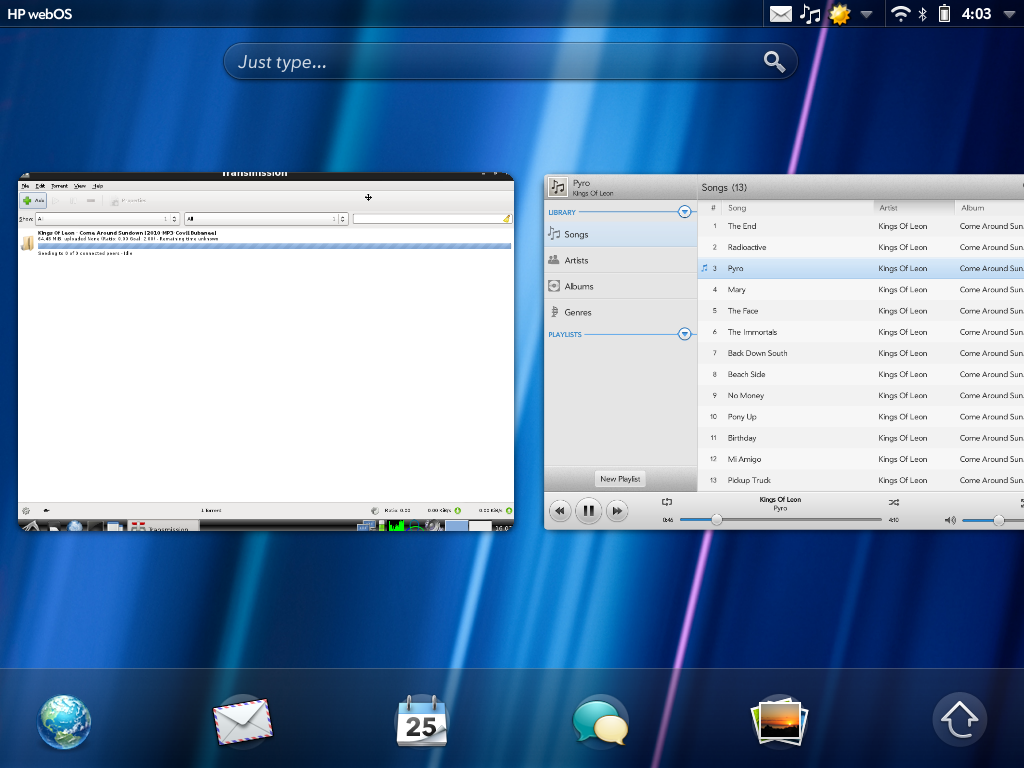Open the web browser globe icon

[x=65, y=721]
